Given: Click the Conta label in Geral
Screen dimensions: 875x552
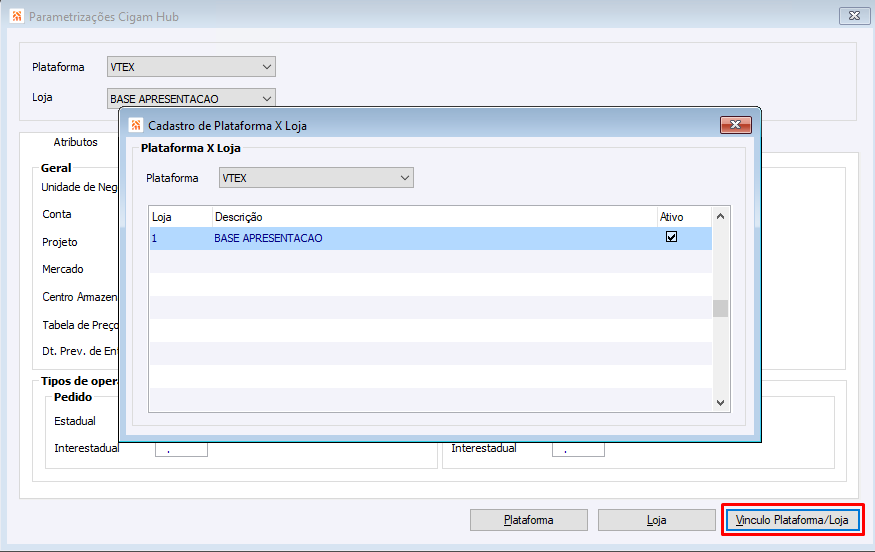Looking at the screenshot, I should 57,214.
